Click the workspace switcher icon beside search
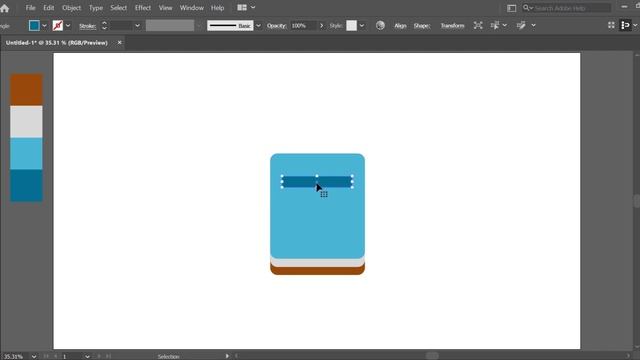 pyautogui.click(x=511, y=8)
